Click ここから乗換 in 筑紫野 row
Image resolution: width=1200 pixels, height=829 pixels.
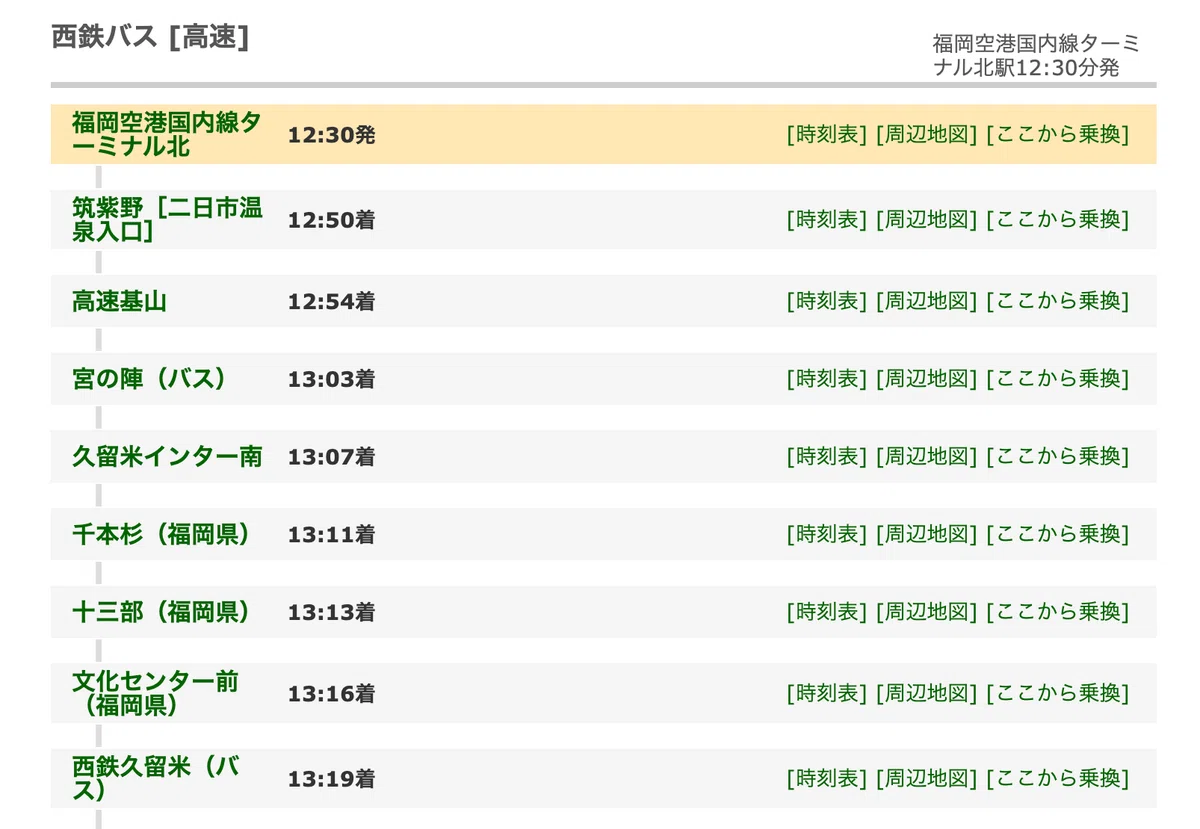click(x=1057, y=219)
